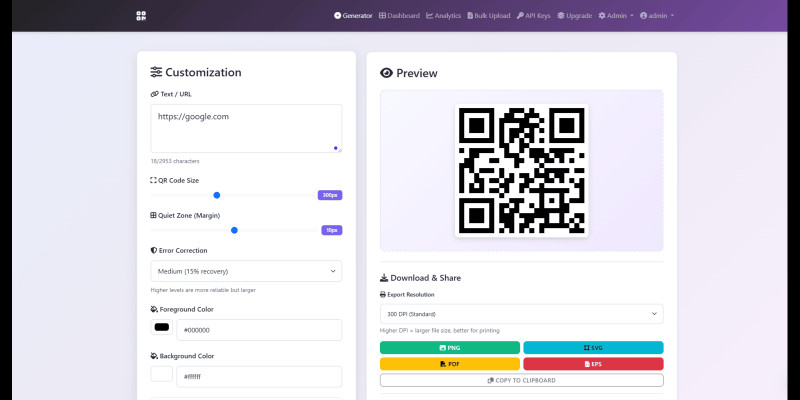Download the QR code as PNG
Viewport: 800px width, 400px height.
coord(450,348)
